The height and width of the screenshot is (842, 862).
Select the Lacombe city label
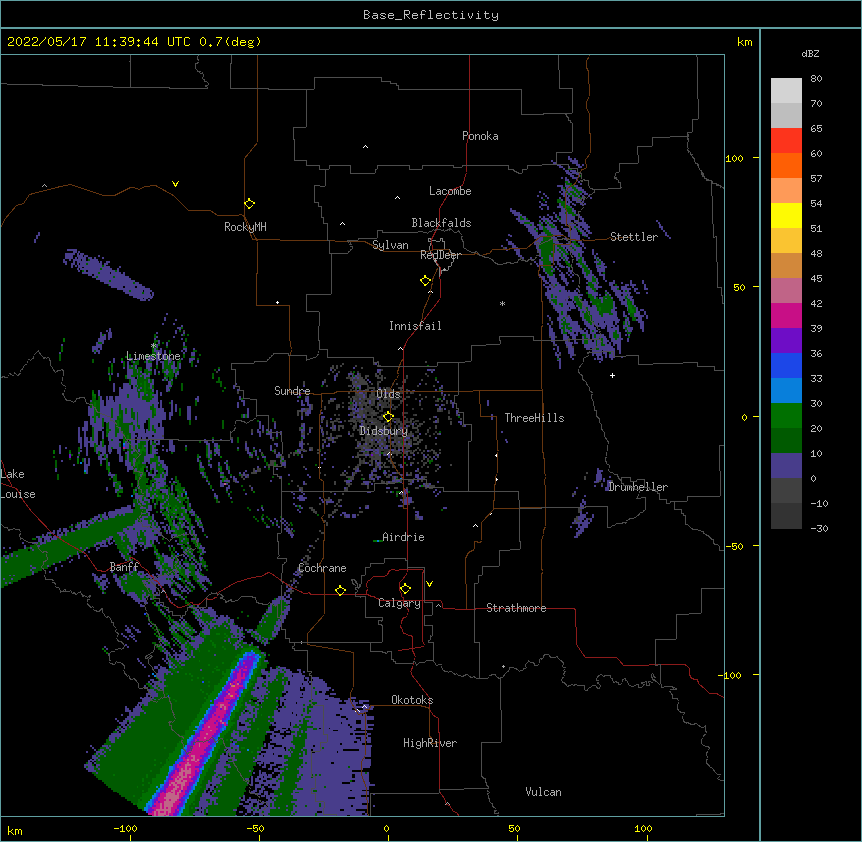coord(450,191)
